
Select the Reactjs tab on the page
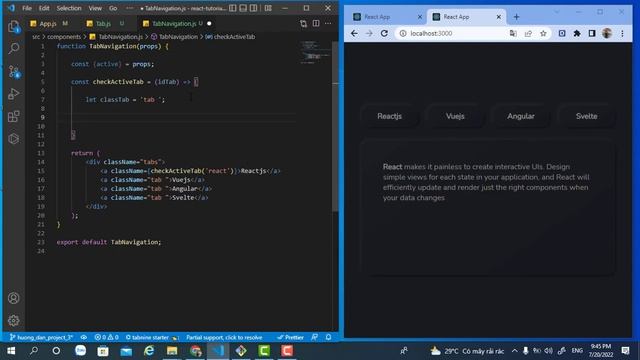[389, 116]
